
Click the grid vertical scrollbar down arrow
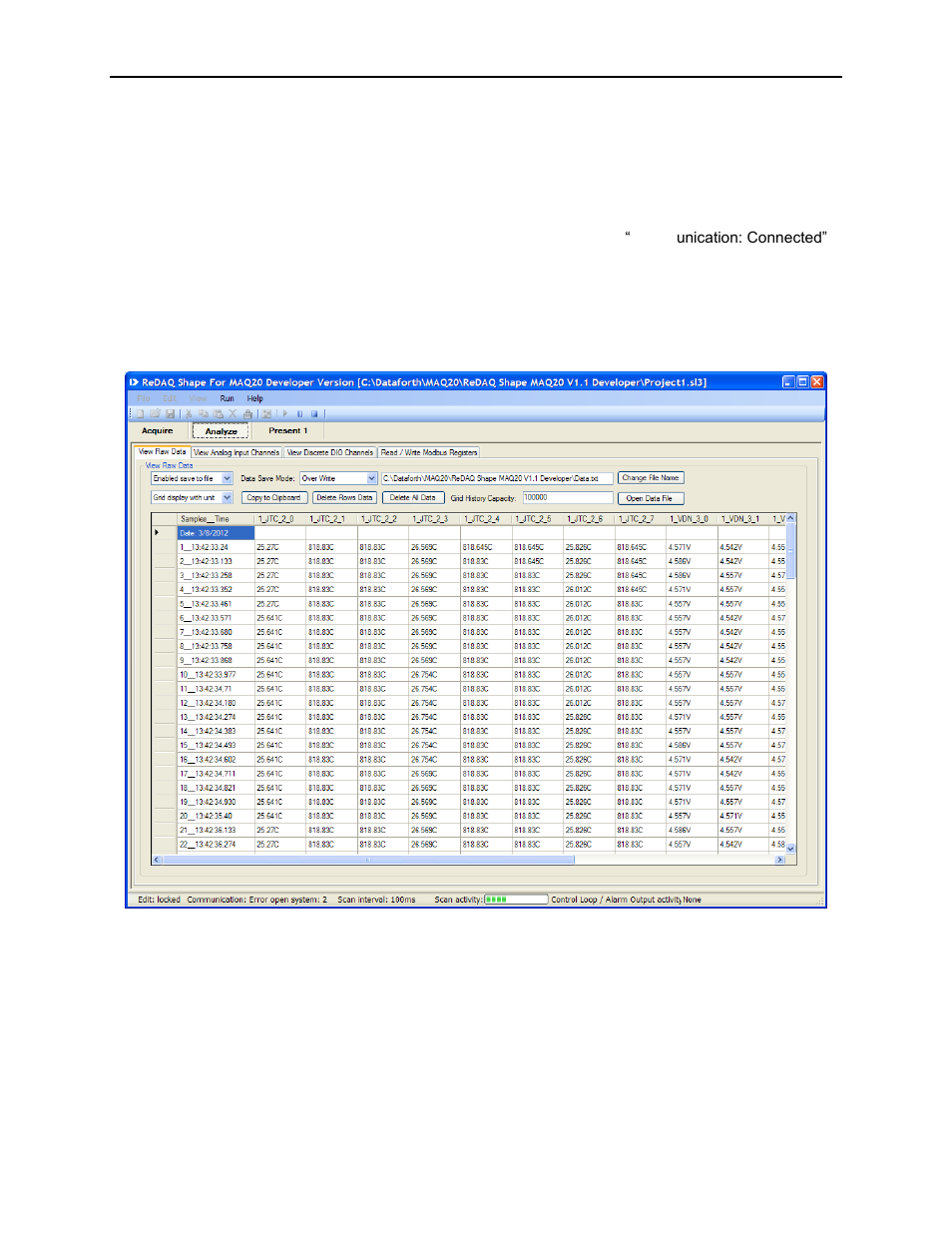coord(791,849)
